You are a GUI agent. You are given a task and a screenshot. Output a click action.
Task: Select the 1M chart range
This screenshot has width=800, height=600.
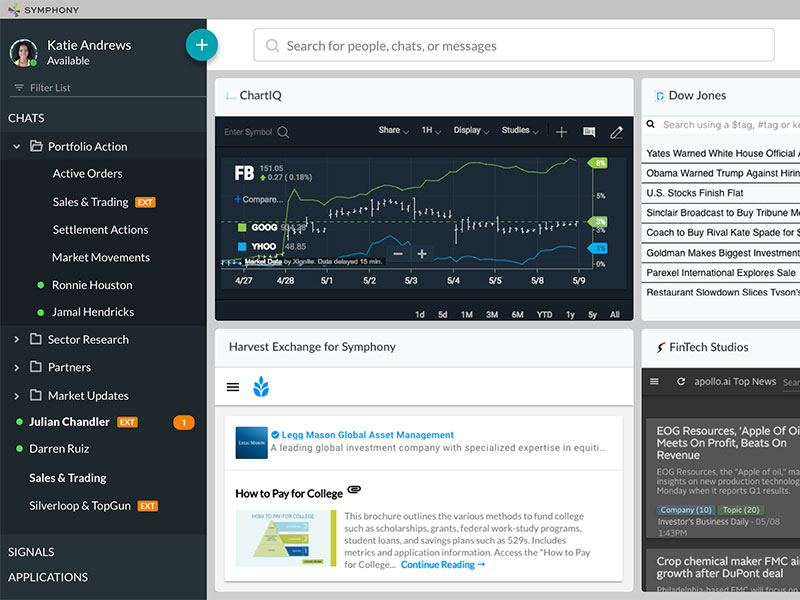coord(467,314)
